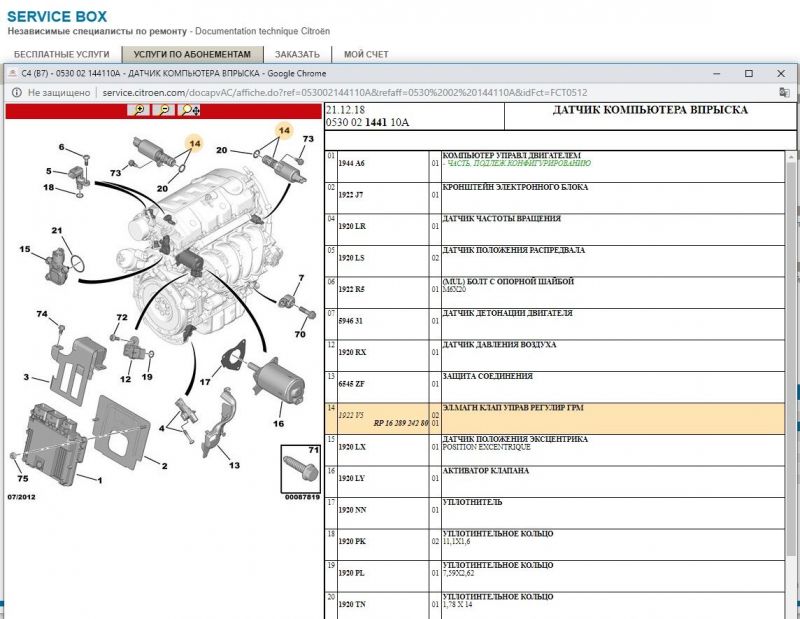Viewport: 800px width, 619px height.
Task: Open the УСЛУГИ ПО АБОНЕМЕНТАМ tab
Action: (x=192, y=54)
